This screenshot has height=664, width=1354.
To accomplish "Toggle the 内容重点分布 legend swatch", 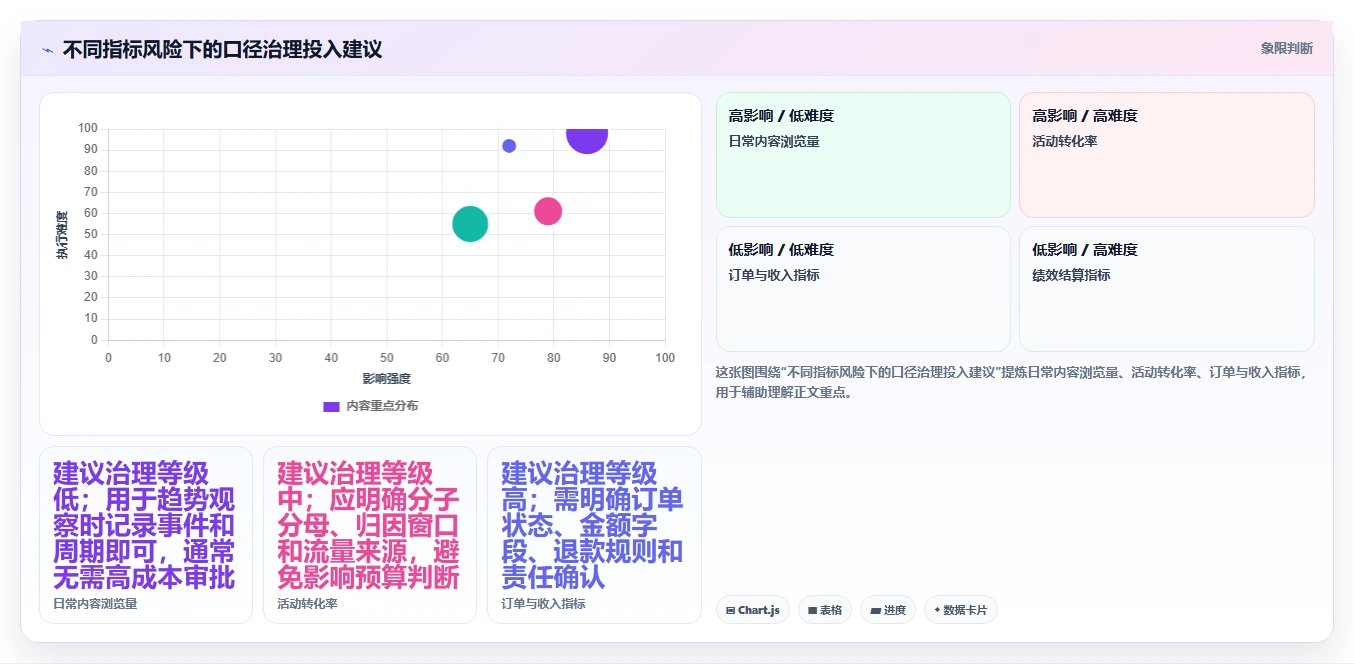I will pyautogui.click(x=331, y=406).
